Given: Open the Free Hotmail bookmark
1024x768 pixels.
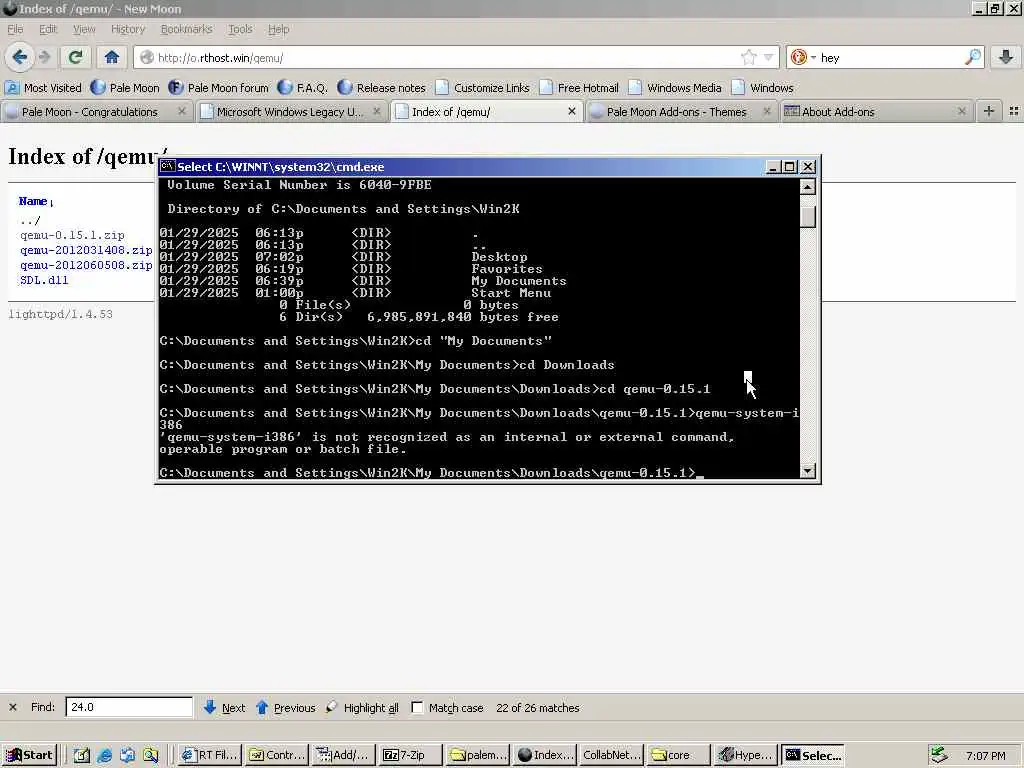Looking at the screenshot, I should click(579, 88).
